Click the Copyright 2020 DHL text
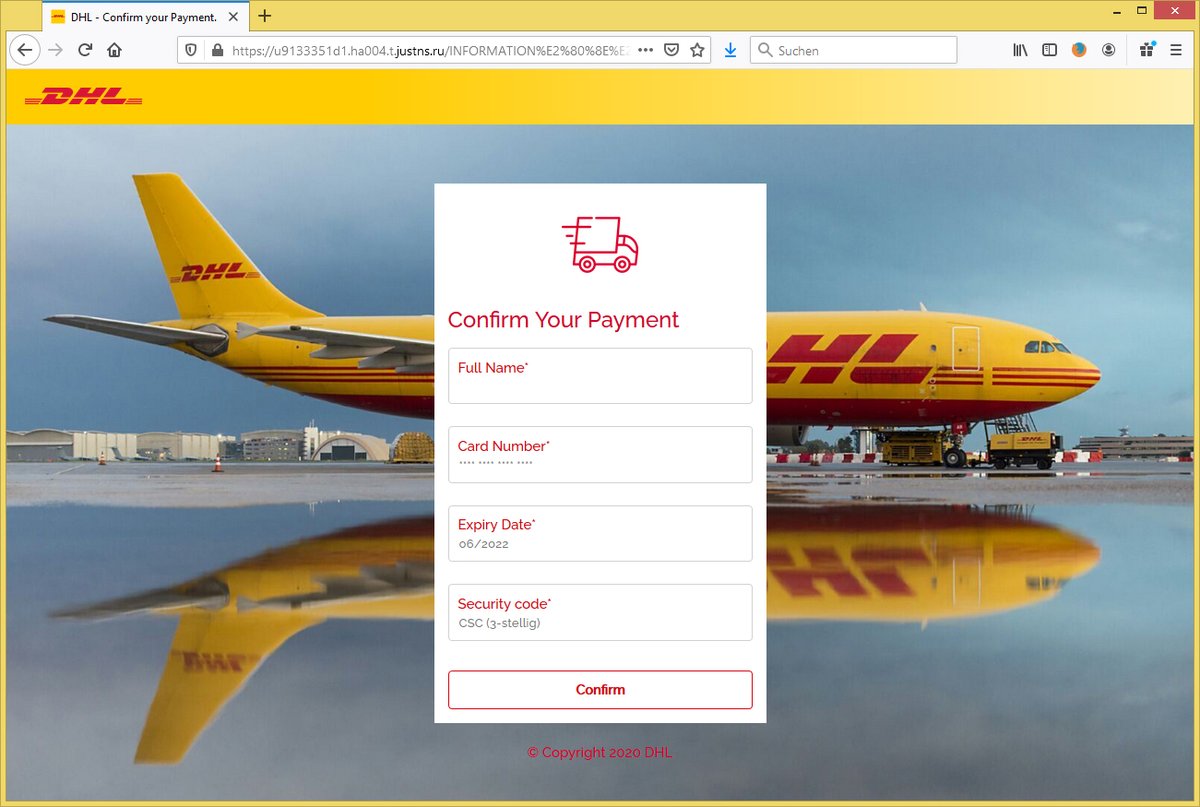 pos(600,752)
